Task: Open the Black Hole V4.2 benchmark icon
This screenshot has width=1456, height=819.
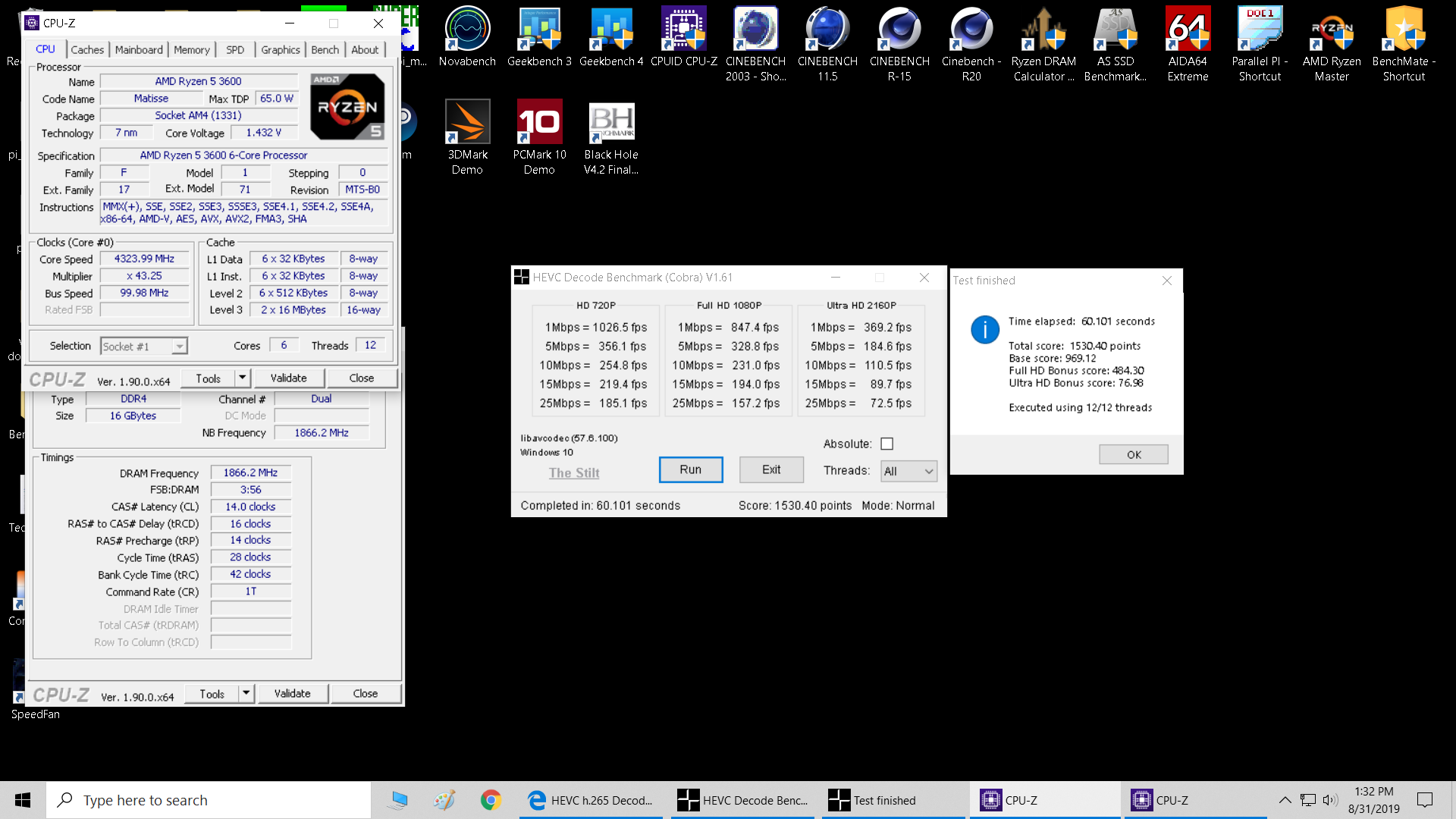Action: click(611, 137)
